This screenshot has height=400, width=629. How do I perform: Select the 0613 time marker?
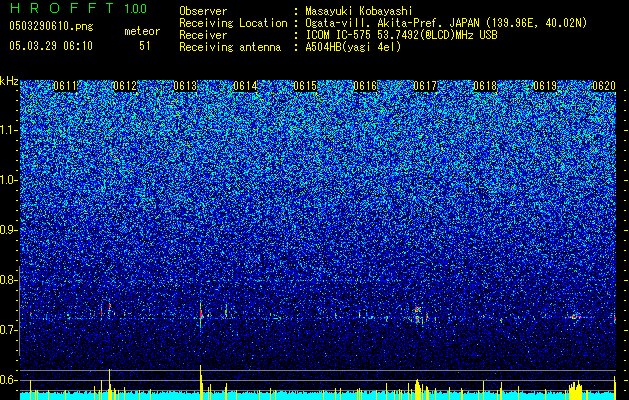click(x=185, y=86)
